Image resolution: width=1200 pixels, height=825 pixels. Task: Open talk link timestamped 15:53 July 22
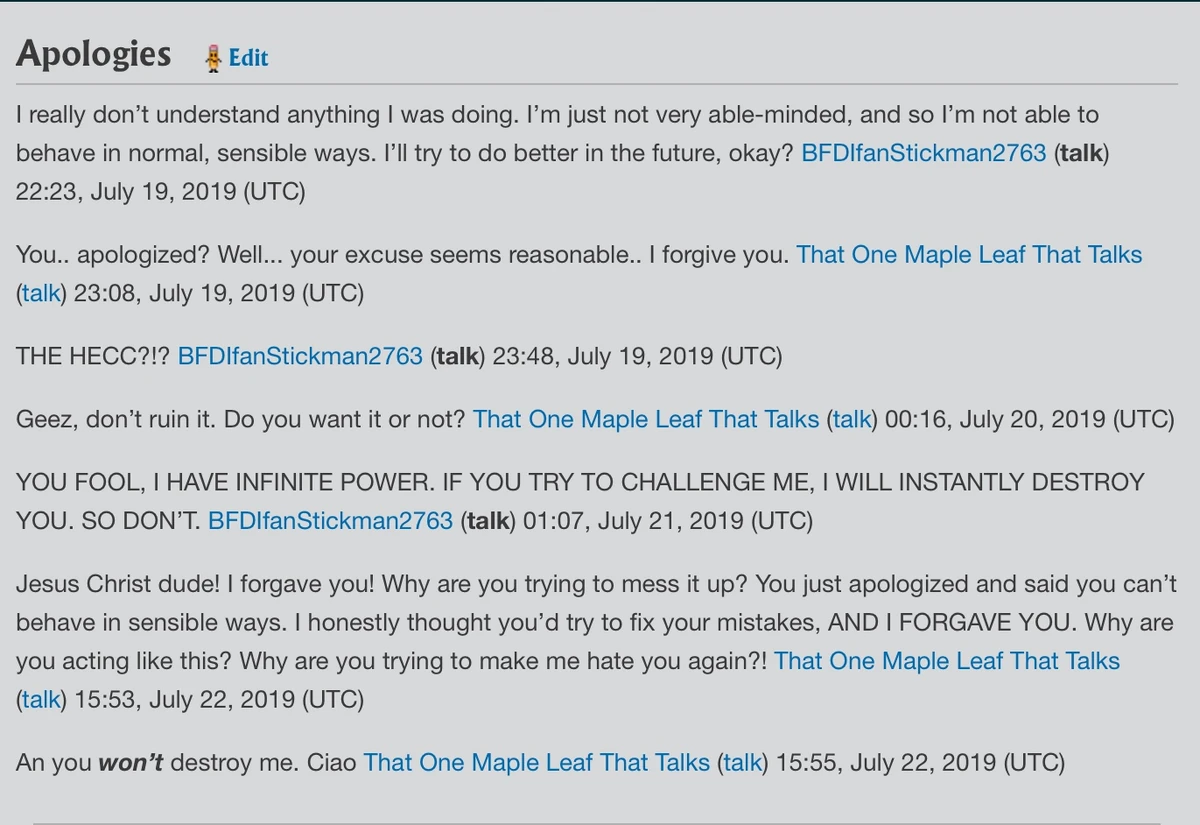(x=40, y=700)
